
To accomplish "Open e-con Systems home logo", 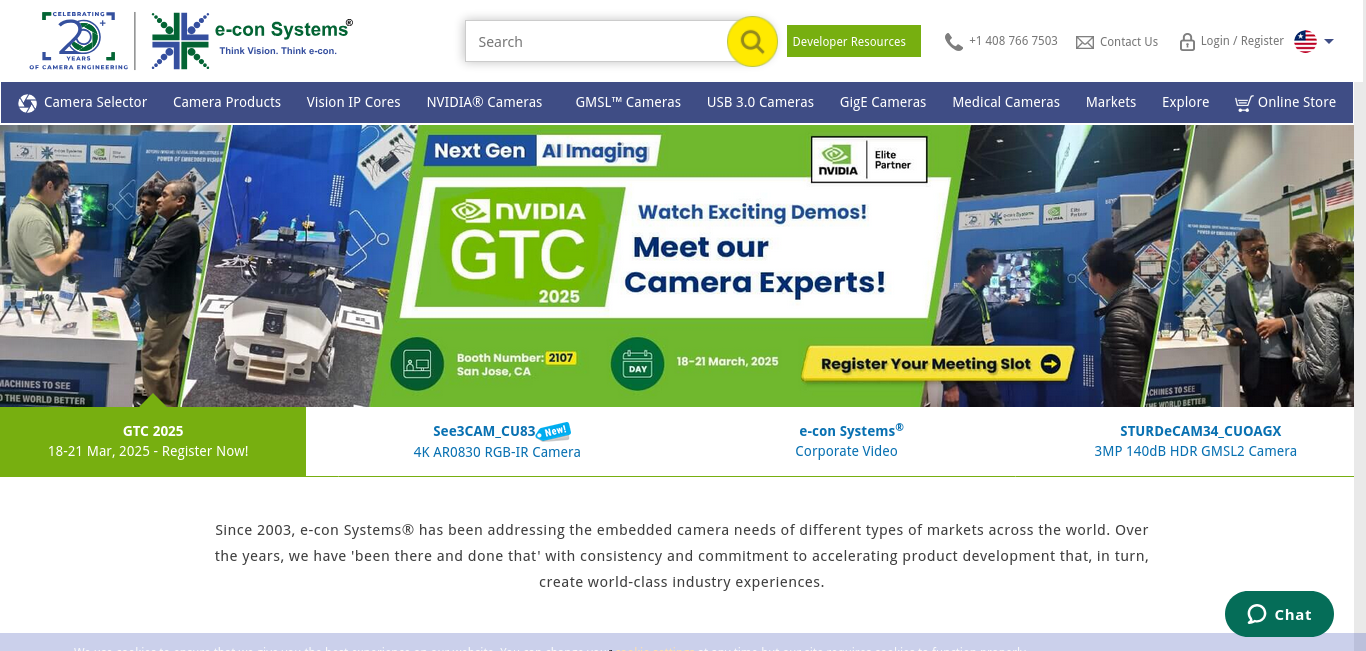I will click(x=252, y=41).
